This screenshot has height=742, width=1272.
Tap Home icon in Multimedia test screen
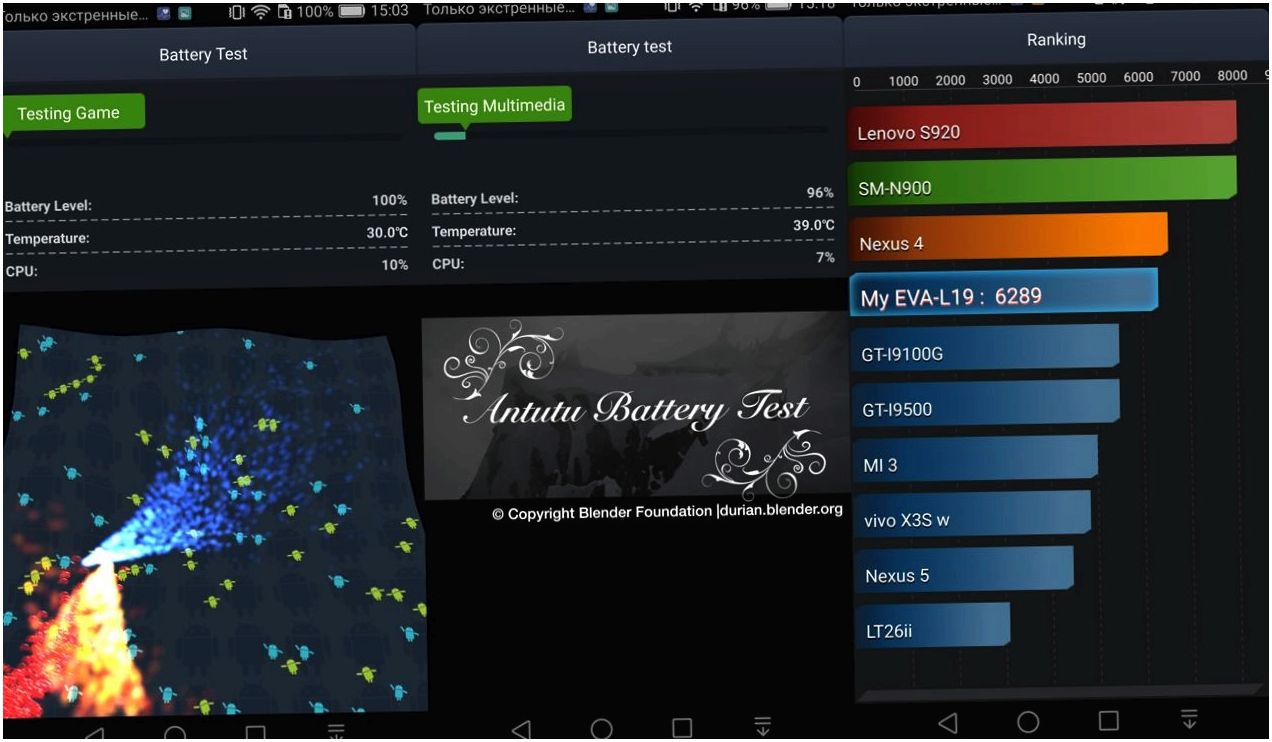[x=602, y=729]
